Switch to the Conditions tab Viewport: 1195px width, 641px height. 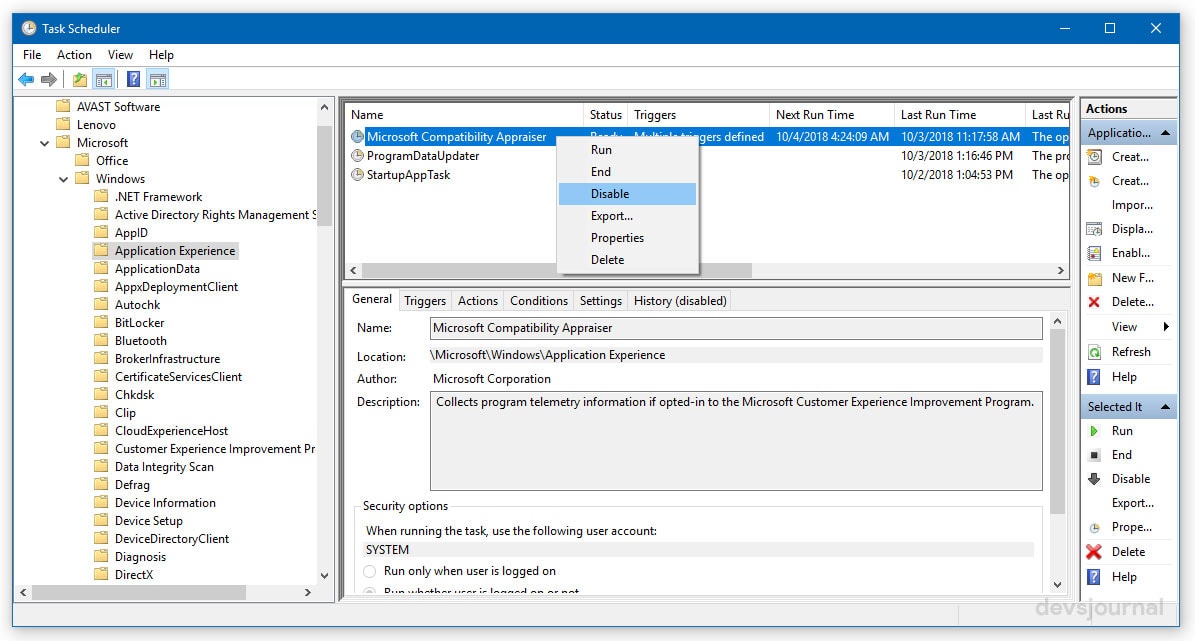click(x=539, y=301)
